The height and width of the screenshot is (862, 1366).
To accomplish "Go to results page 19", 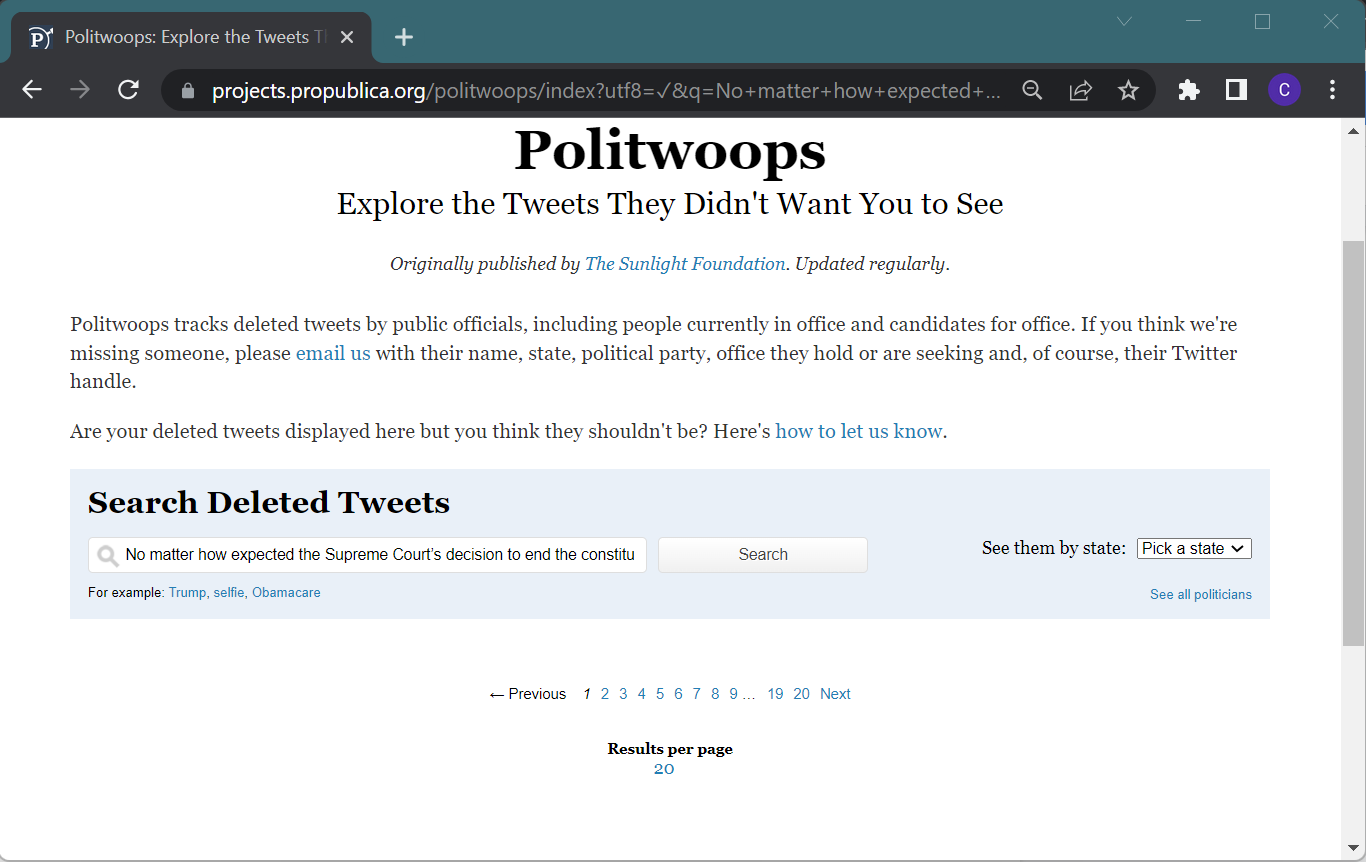I will pyautogui.click(x=776, y=694).
